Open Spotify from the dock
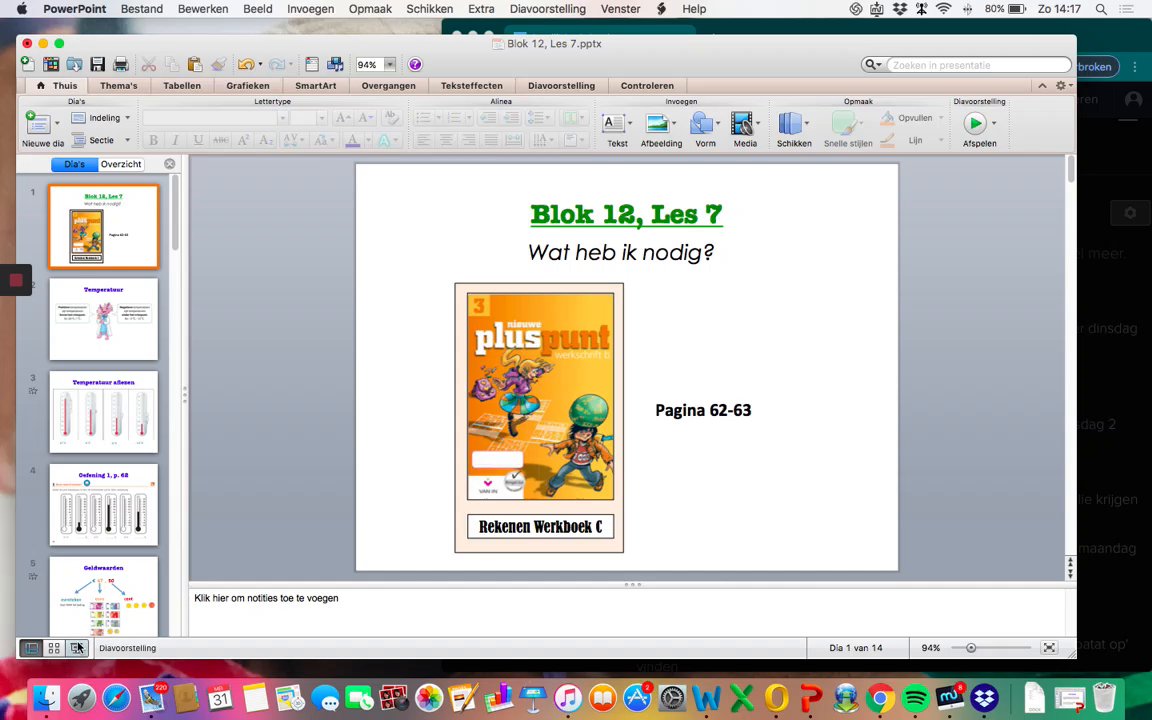This screenshot has width=1152, height=720. point(915,697)
